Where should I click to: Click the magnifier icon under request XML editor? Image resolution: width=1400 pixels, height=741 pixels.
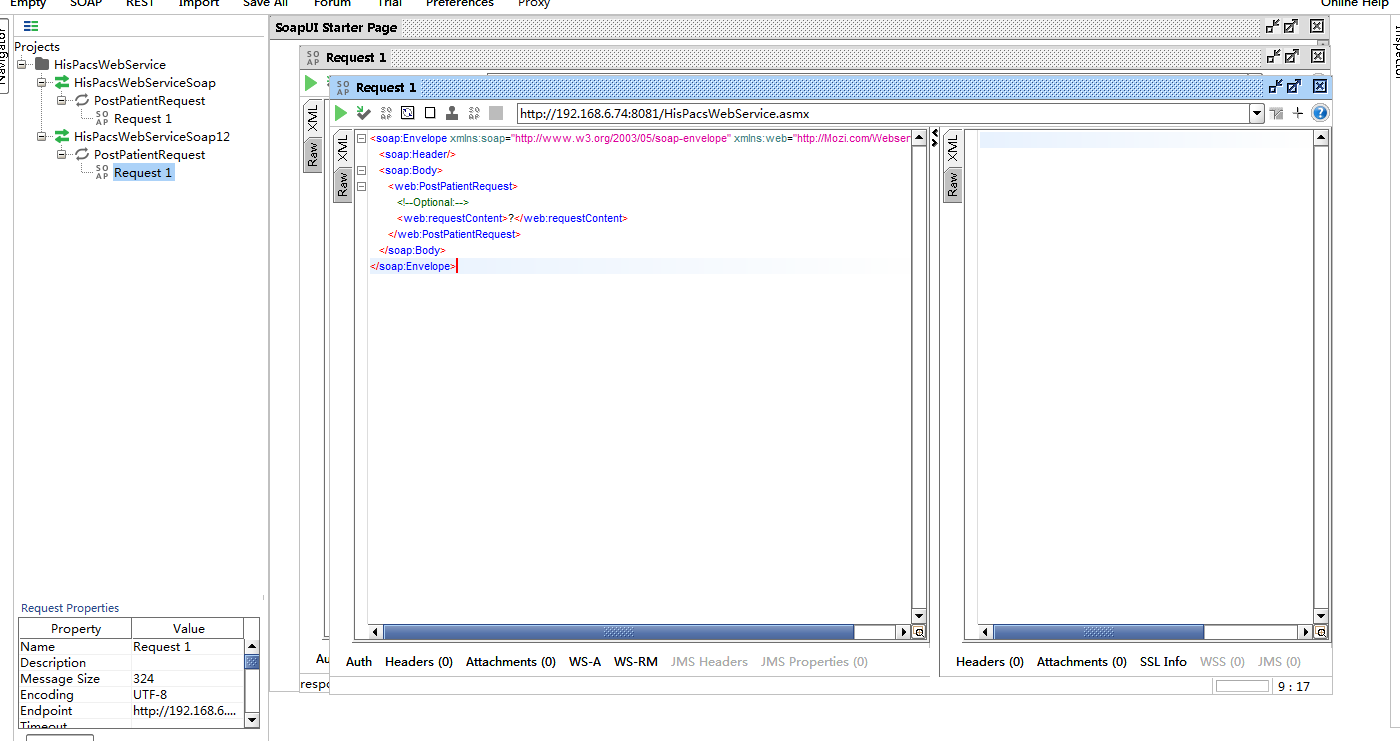click(919, 632)
